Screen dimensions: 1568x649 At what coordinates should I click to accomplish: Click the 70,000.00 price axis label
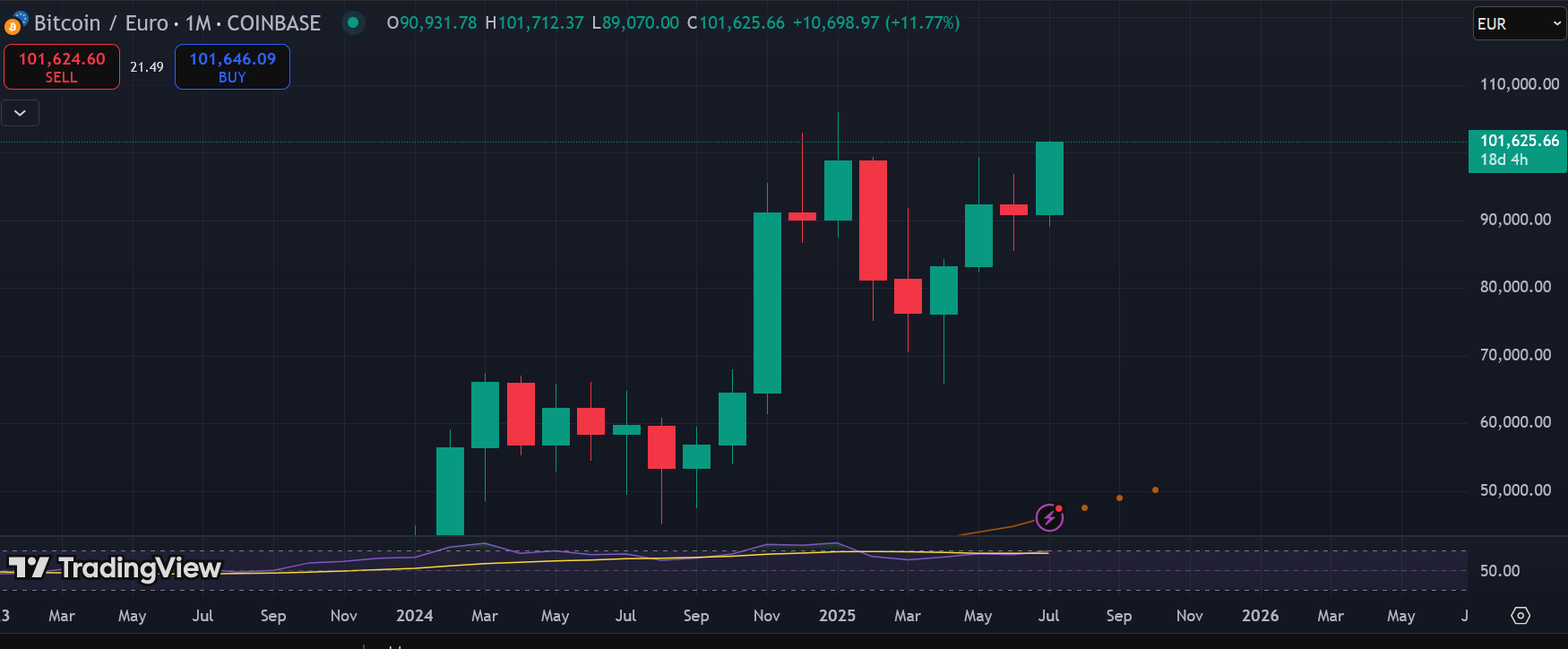[x=1515, y=355]
